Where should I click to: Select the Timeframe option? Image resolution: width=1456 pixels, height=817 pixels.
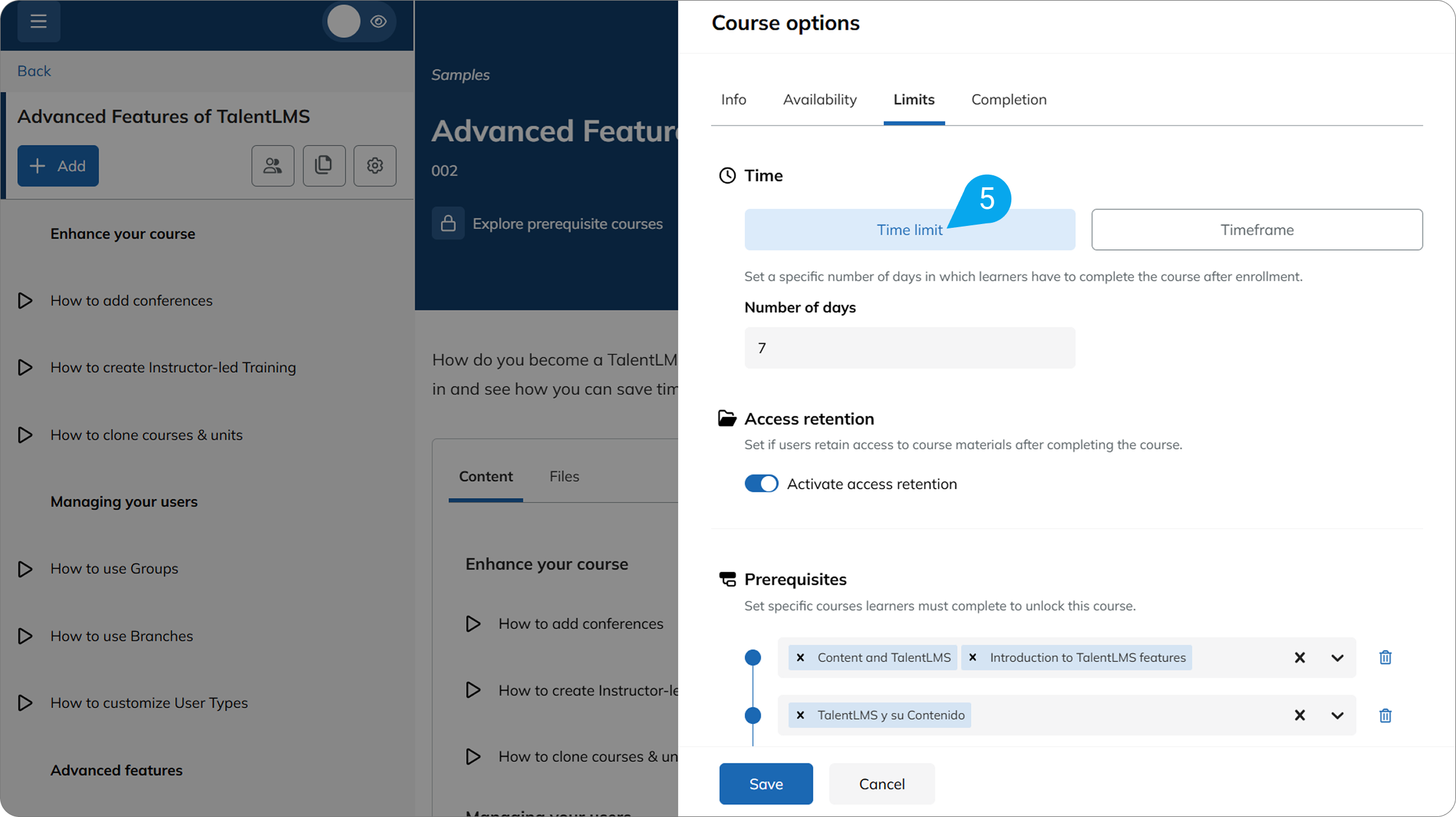coord(1257,230)
